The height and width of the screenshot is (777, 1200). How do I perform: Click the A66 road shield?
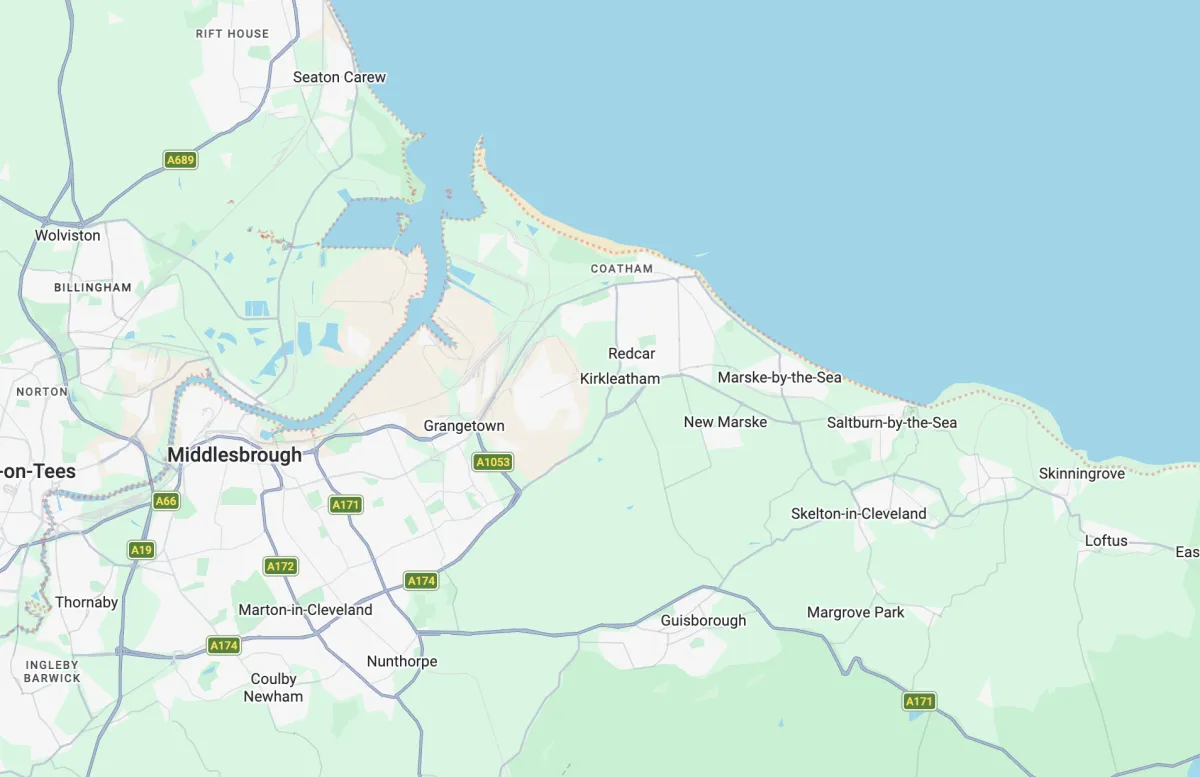[166, 501]
